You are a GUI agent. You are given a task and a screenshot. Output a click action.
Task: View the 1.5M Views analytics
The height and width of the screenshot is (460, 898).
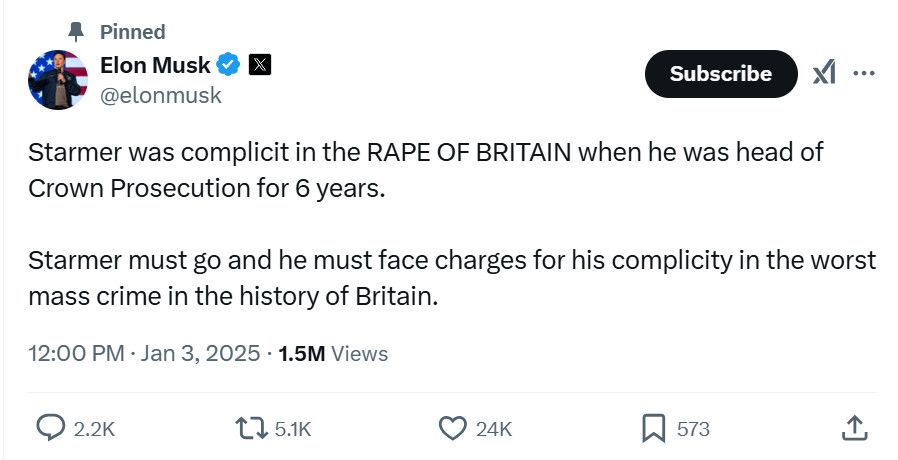click(333, 353)
